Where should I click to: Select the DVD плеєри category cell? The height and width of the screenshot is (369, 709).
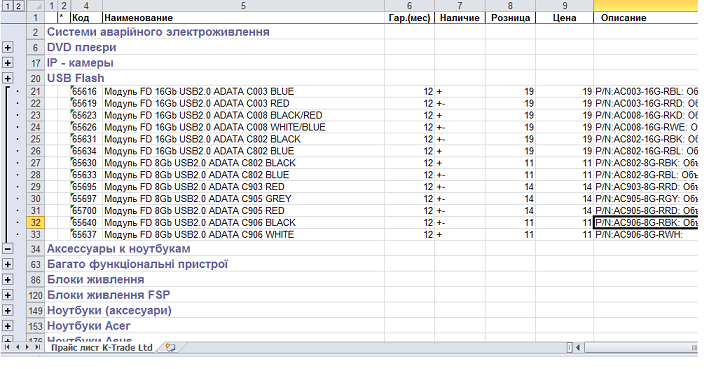(x=81, y=47)
